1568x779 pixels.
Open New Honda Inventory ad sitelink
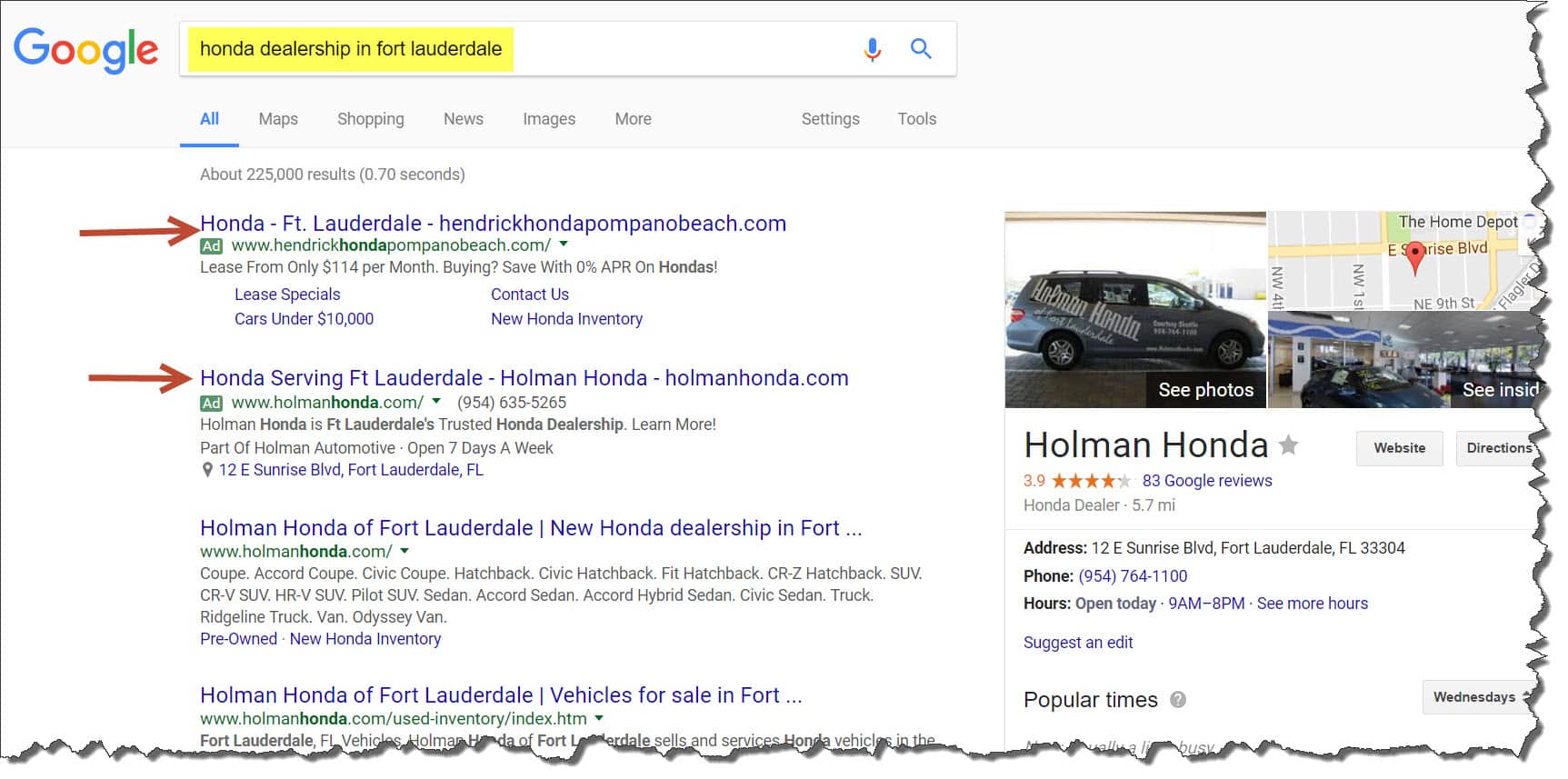click(566, 319)
